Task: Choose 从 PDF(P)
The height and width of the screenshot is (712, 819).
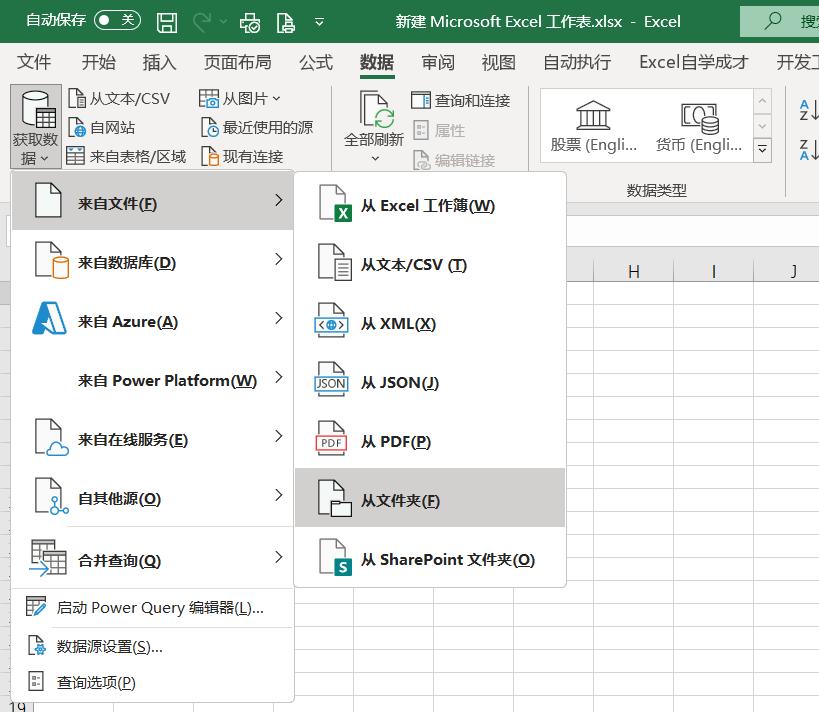Action: [430, 441]
